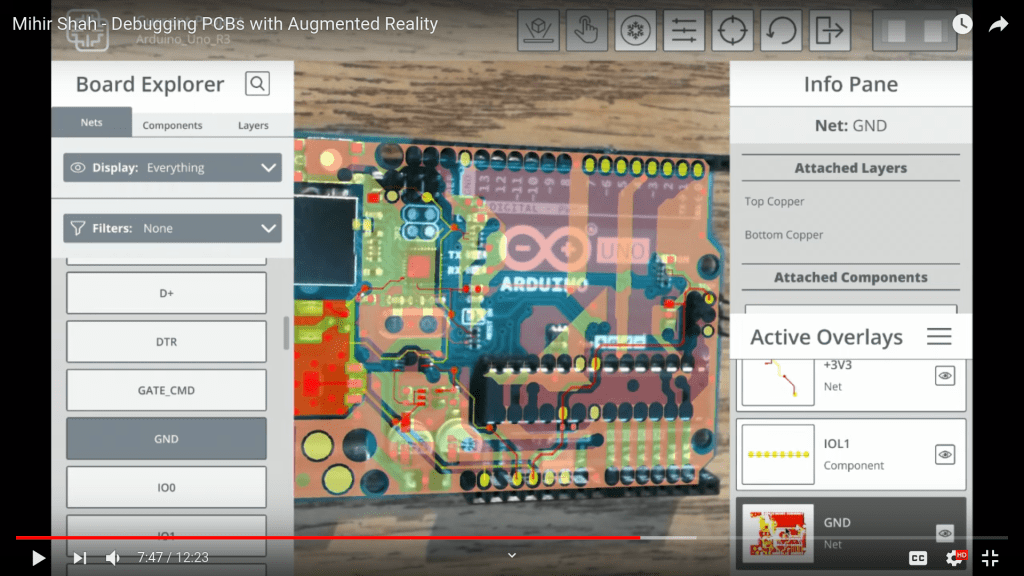This screenshot has height=576, width=1024.
Task: Toggle visibility of the +3V3 net overlay
Action: point(944,375)
